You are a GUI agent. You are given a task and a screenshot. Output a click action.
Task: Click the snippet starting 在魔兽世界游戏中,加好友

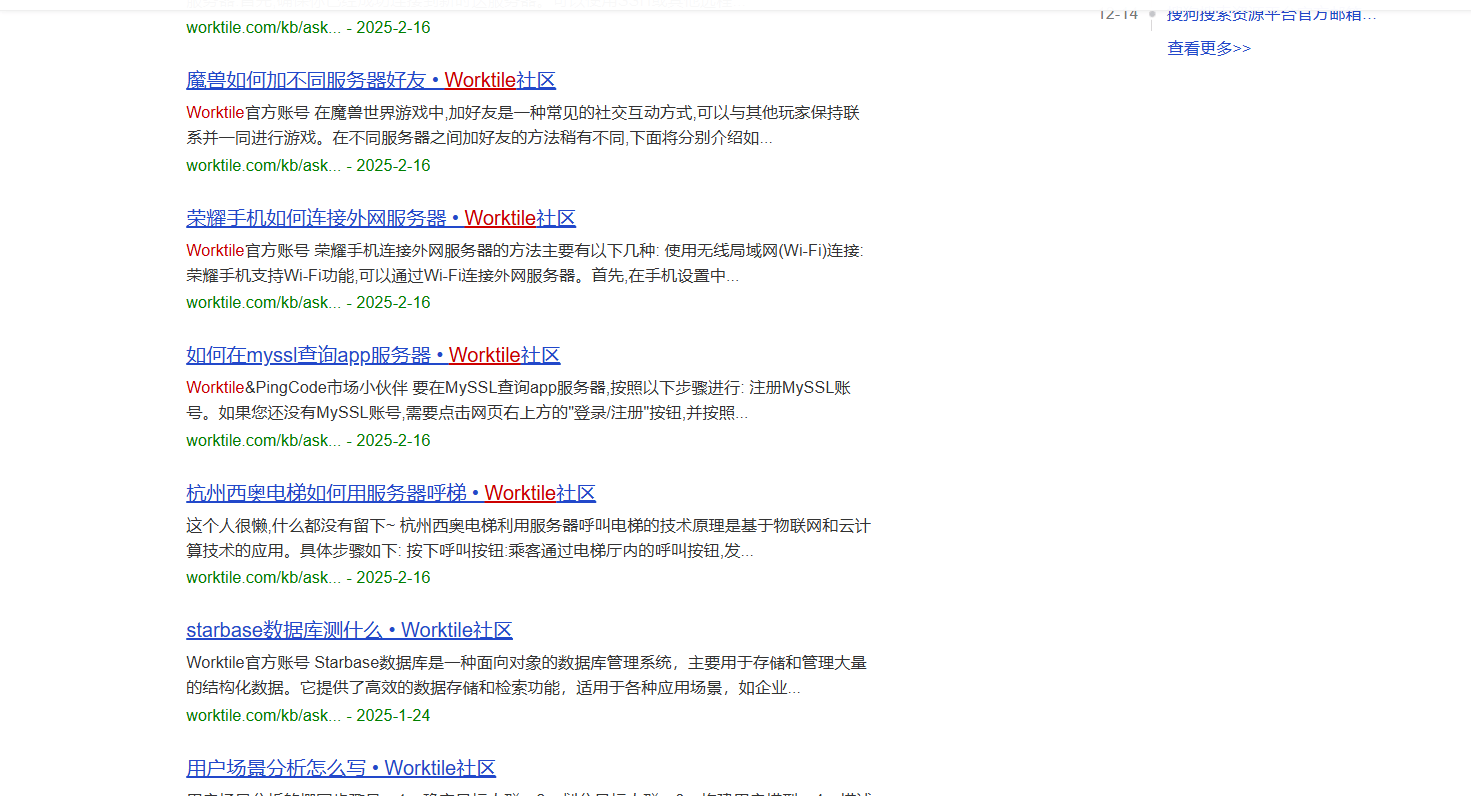[523, 125]
